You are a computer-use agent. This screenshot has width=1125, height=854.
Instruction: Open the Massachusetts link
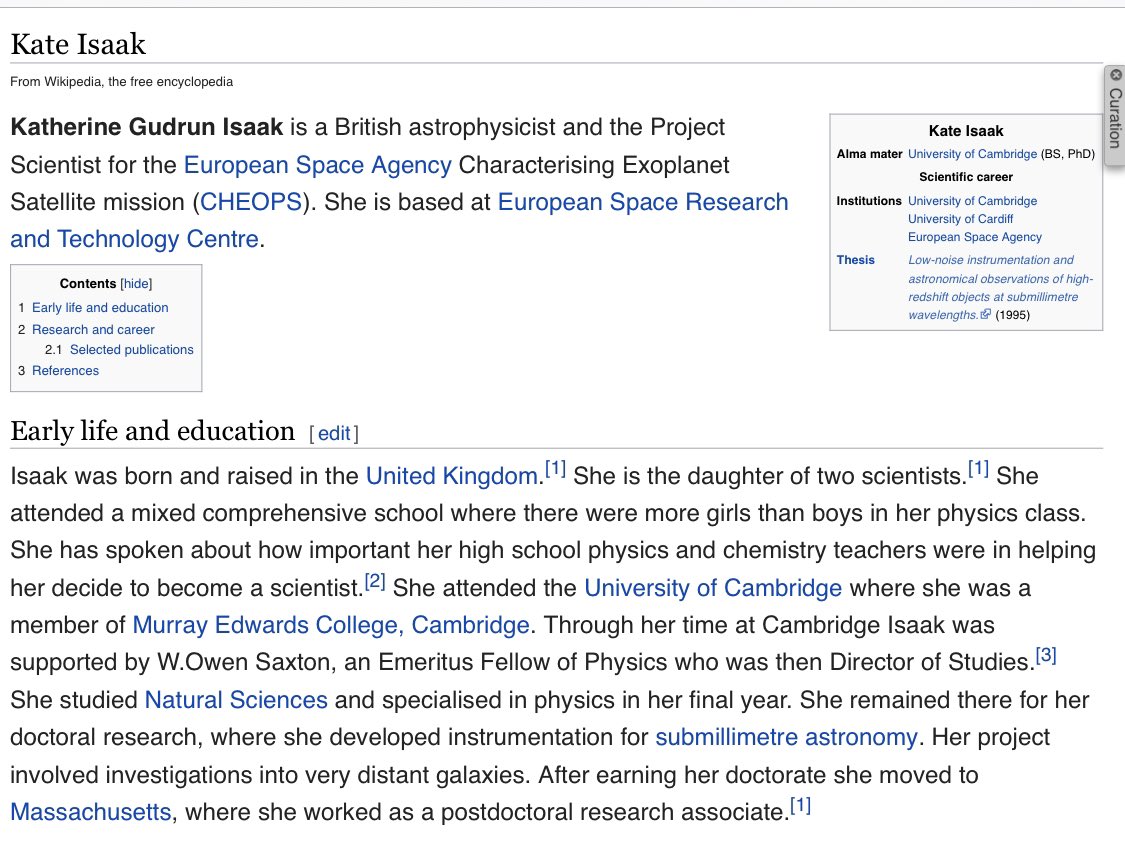tap(90, 812)
